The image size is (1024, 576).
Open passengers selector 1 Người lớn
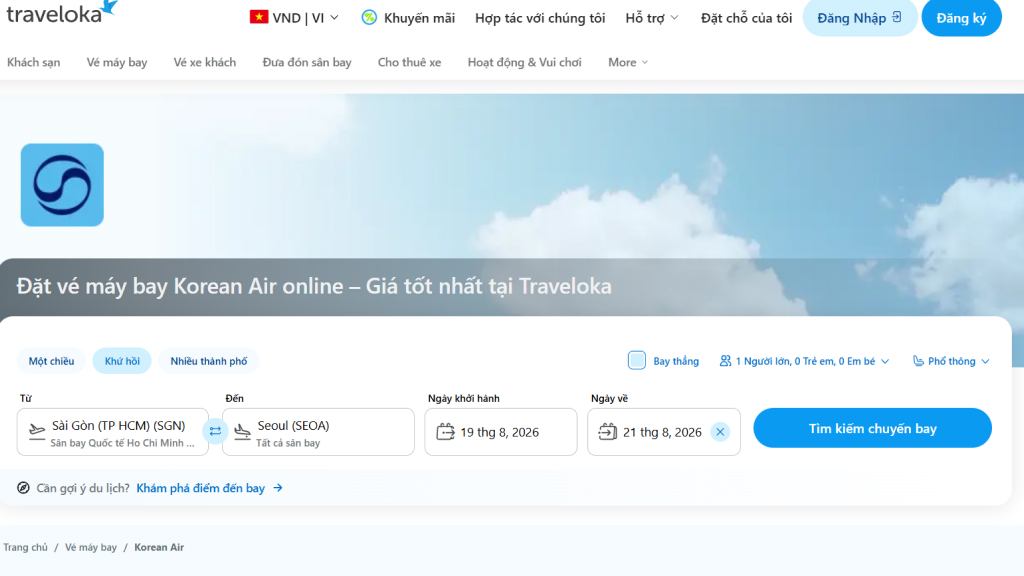tap(805, 361)
